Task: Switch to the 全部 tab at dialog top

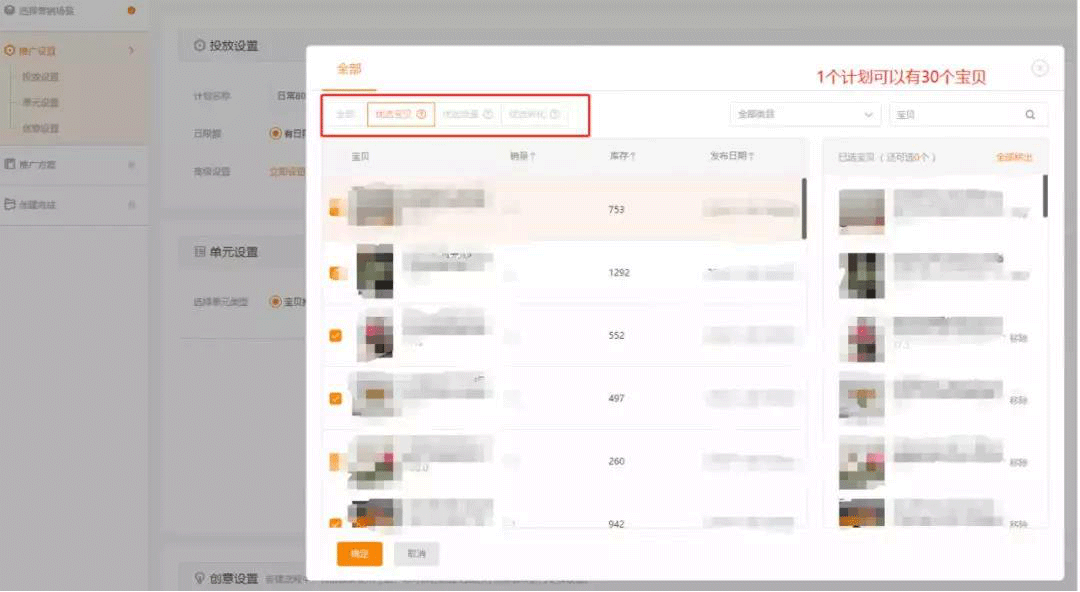Action: pyautogui.click(x=349, y=69)
